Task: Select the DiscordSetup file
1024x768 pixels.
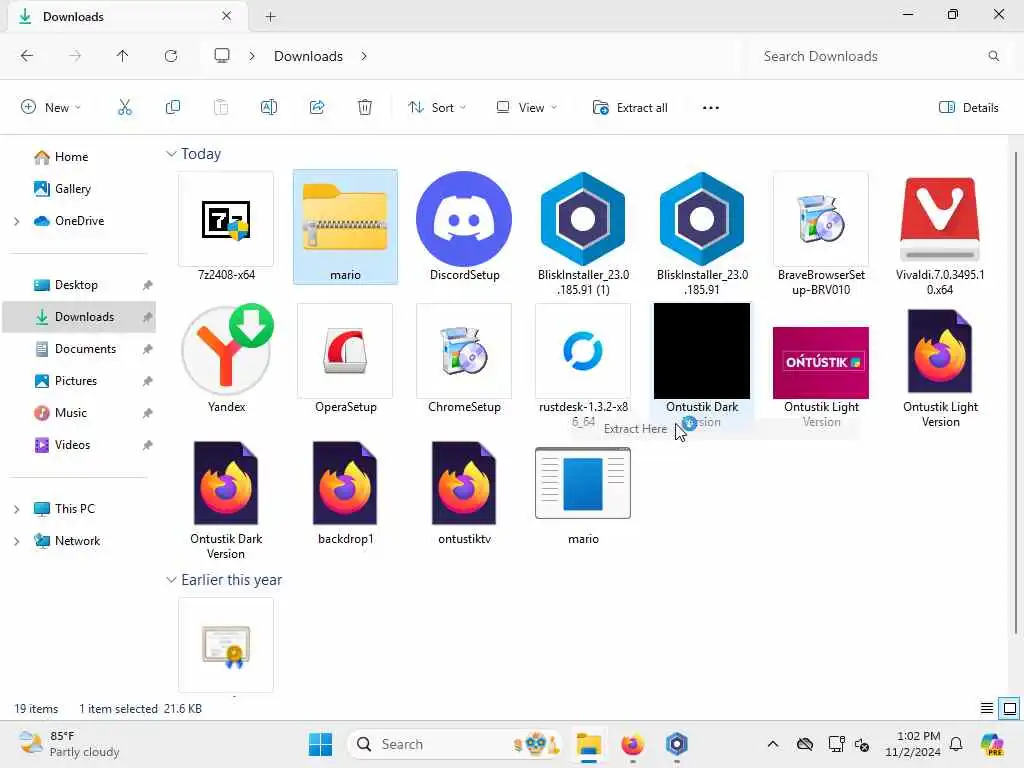Action: 464,227
